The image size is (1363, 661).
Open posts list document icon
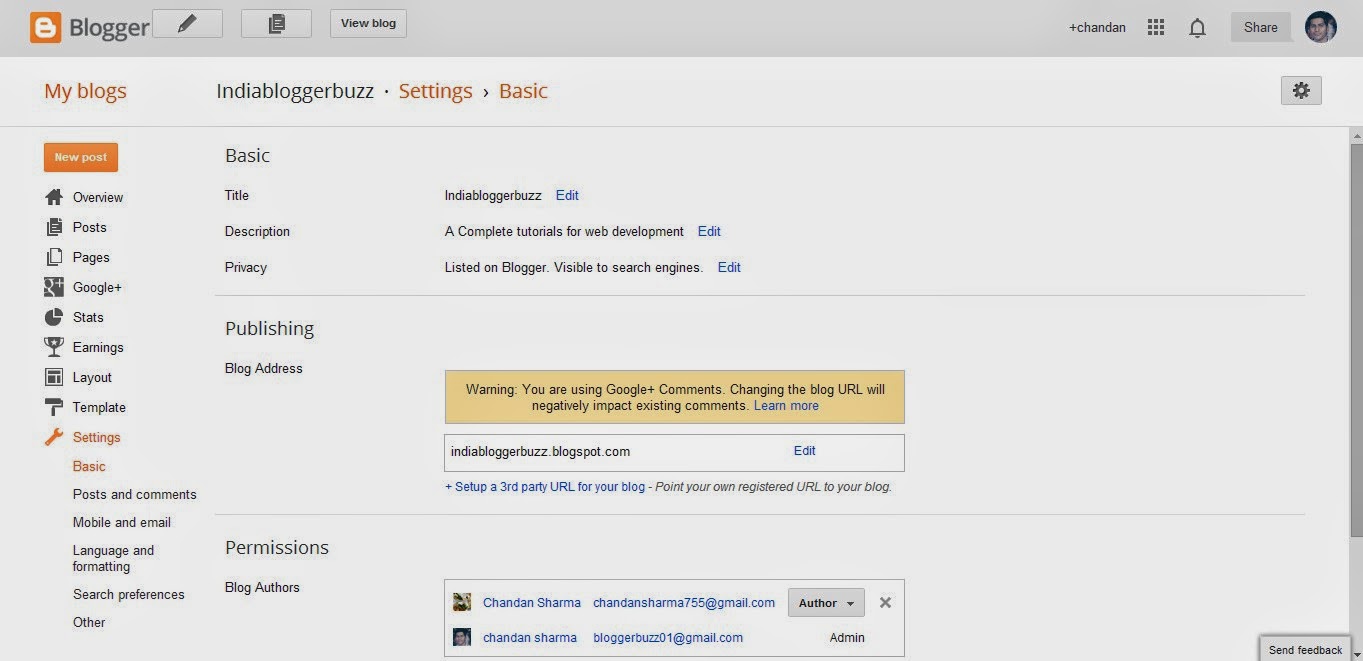[x=276, y=24]
